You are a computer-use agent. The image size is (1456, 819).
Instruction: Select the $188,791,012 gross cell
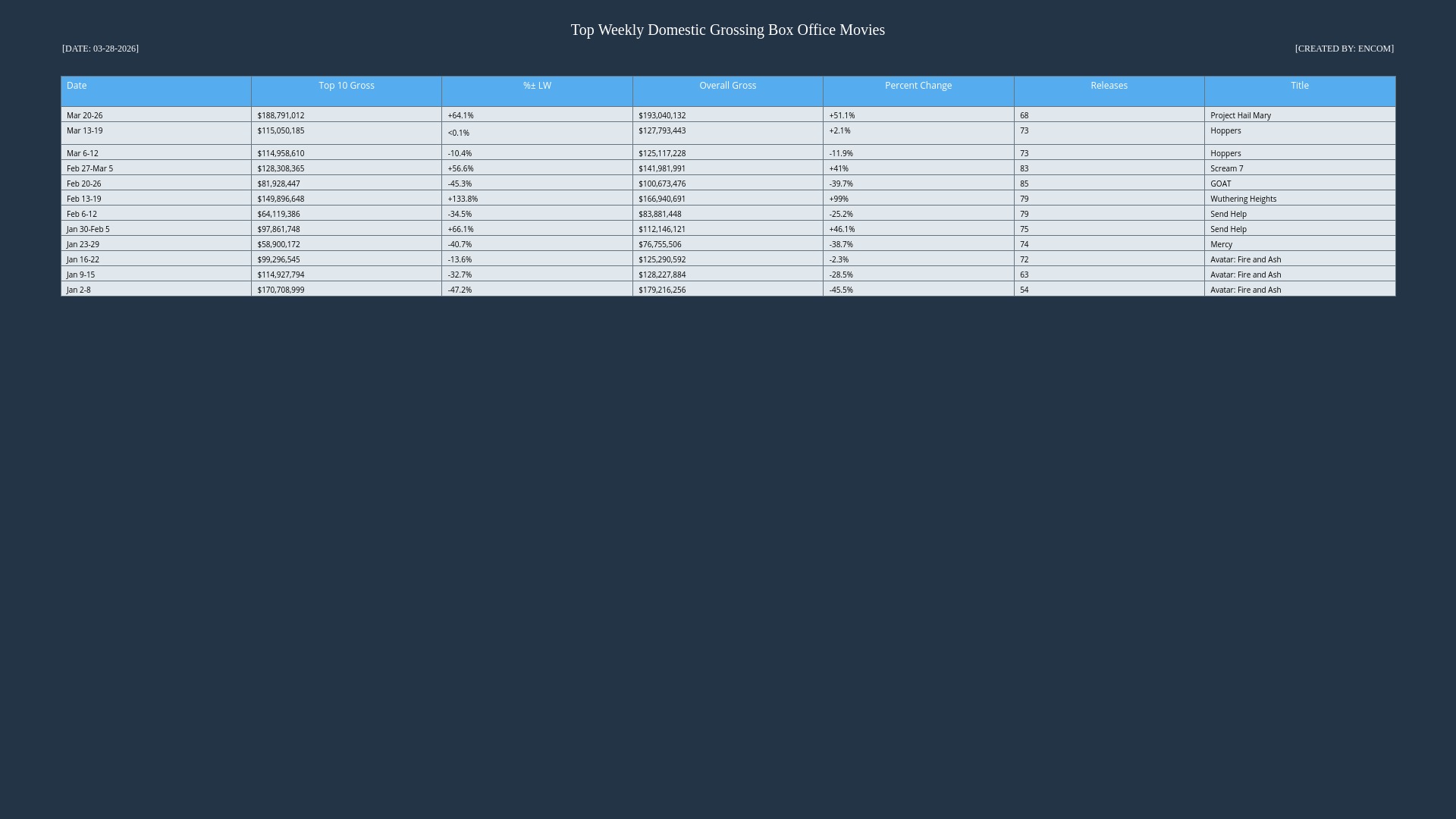(281, 115)
